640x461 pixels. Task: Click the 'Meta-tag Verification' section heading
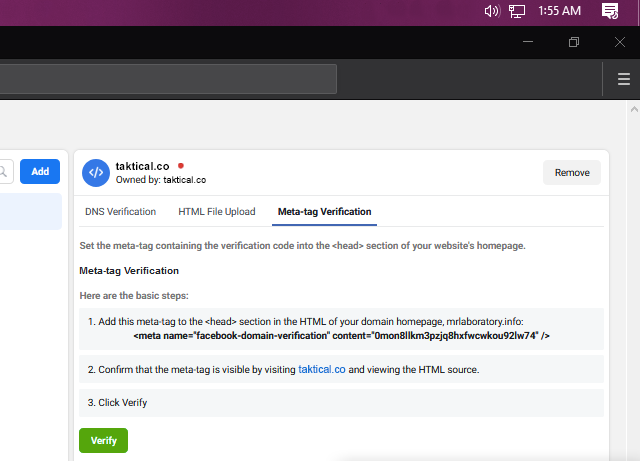pyautogui.click(x=129, y=270)
